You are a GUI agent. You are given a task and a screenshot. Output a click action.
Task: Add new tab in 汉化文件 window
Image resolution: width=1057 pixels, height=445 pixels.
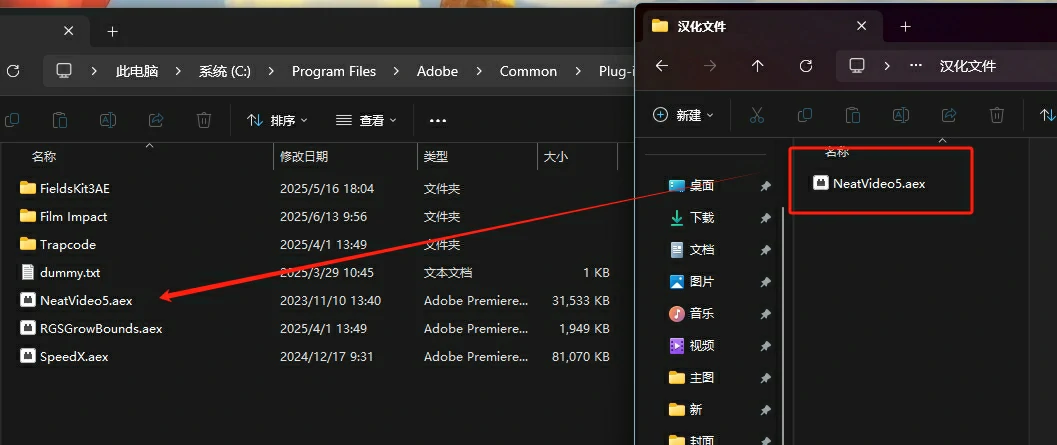[x=905, y=26]
